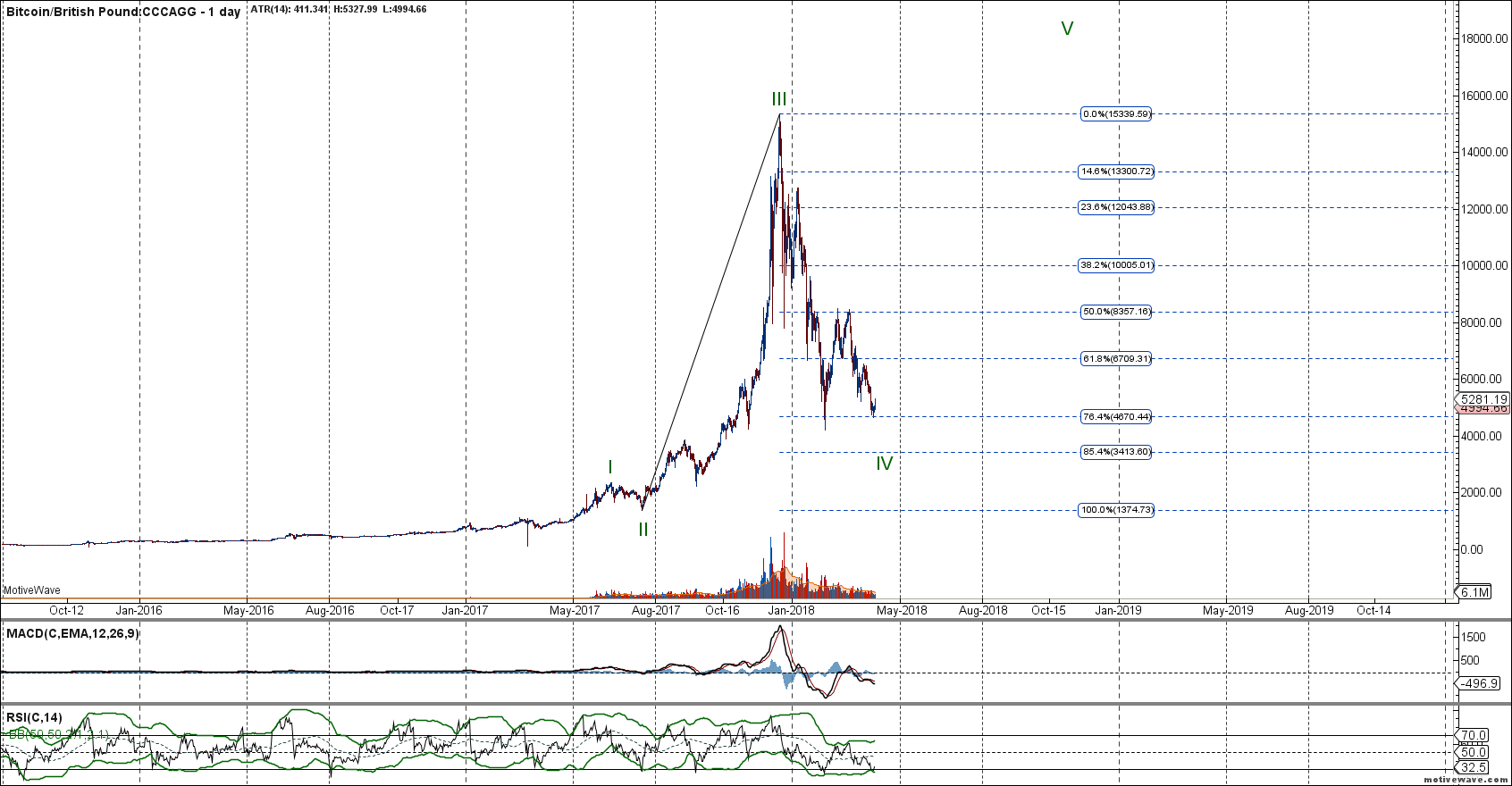Click the H:5327.99 high value

pos(355,10)
